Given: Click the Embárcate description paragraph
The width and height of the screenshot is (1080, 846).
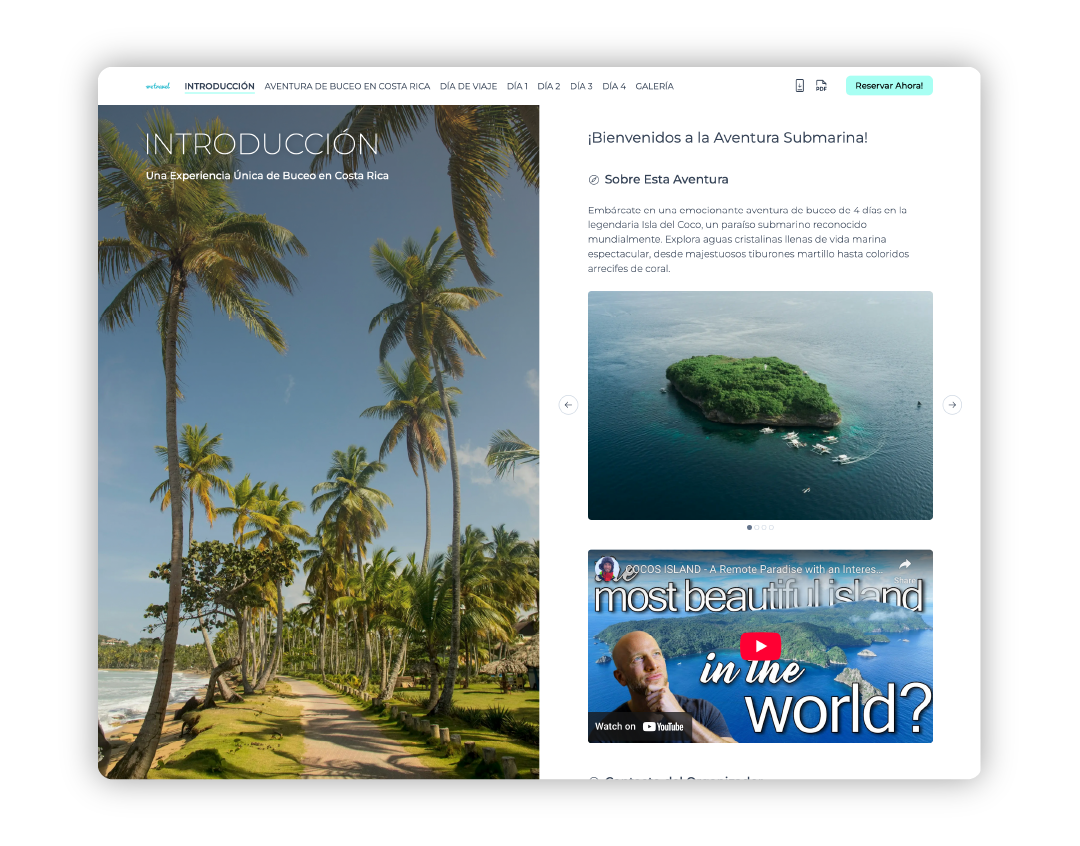Looking at the screenshot, I should pyautogui.click(x=749, y=239).
